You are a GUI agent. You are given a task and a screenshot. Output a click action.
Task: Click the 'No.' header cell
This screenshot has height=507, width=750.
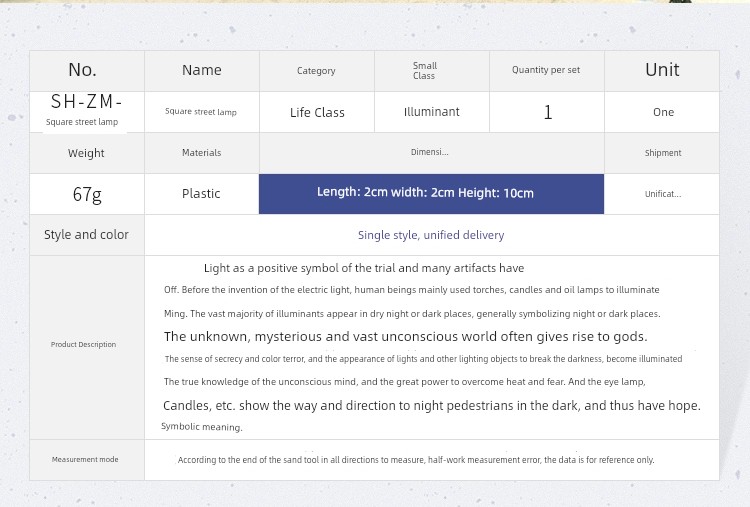pyautogui.click(x=87, y=71)
